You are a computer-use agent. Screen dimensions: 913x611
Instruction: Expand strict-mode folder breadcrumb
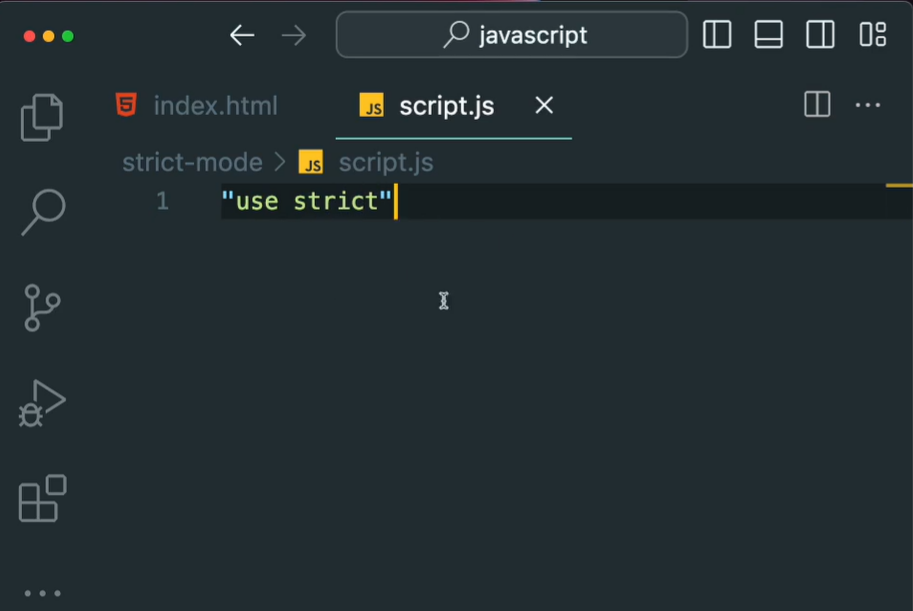point(192,162)
